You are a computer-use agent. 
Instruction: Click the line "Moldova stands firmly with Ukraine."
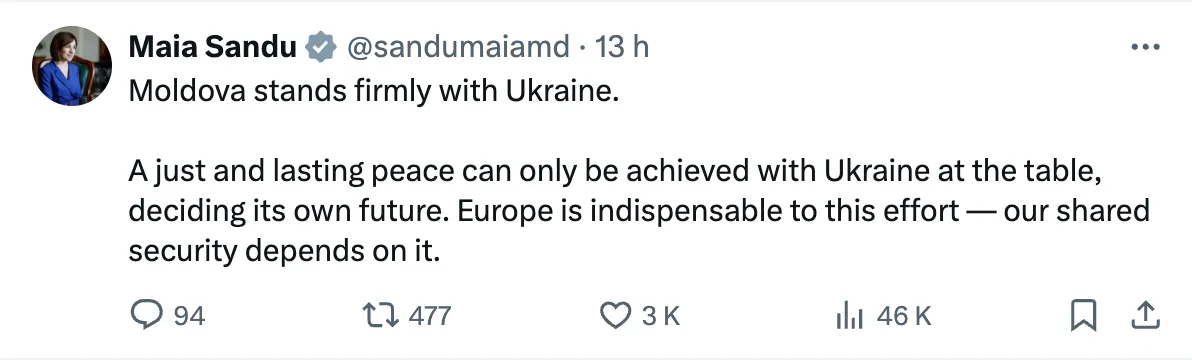[x=370, y=93]
